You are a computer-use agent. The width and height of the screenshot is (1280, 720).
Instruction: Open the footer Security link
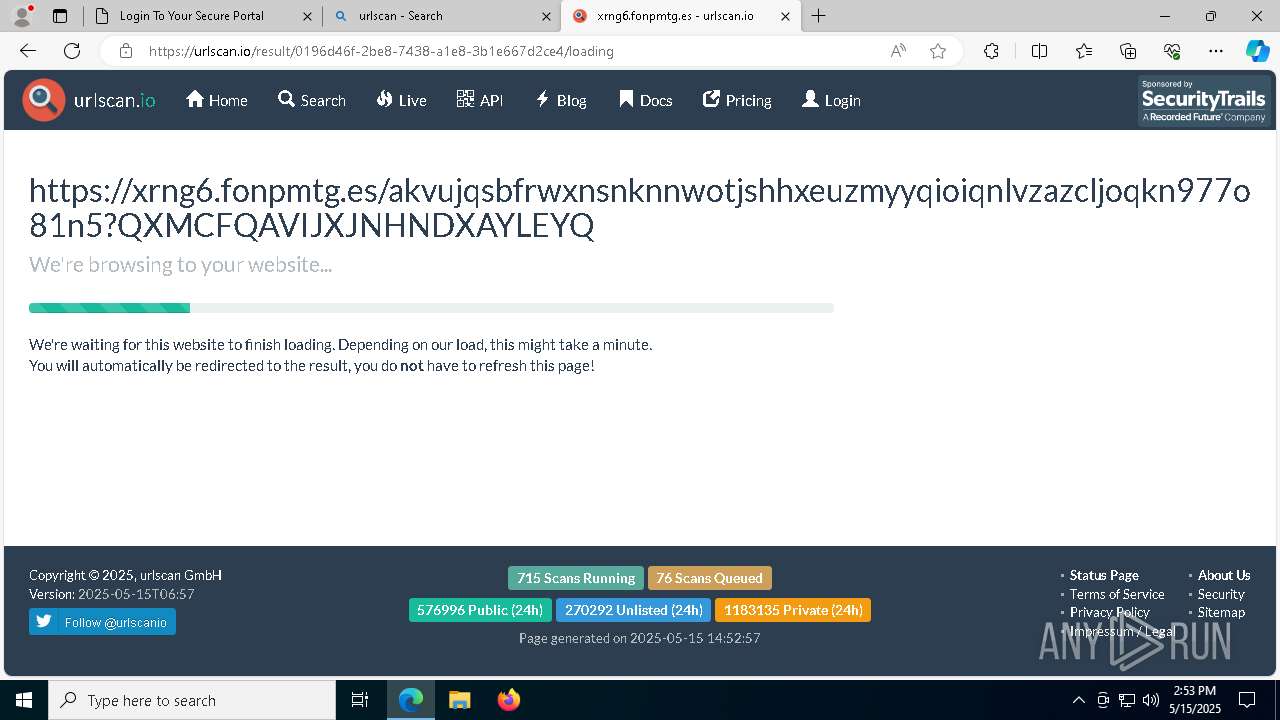coord(1221,594)
